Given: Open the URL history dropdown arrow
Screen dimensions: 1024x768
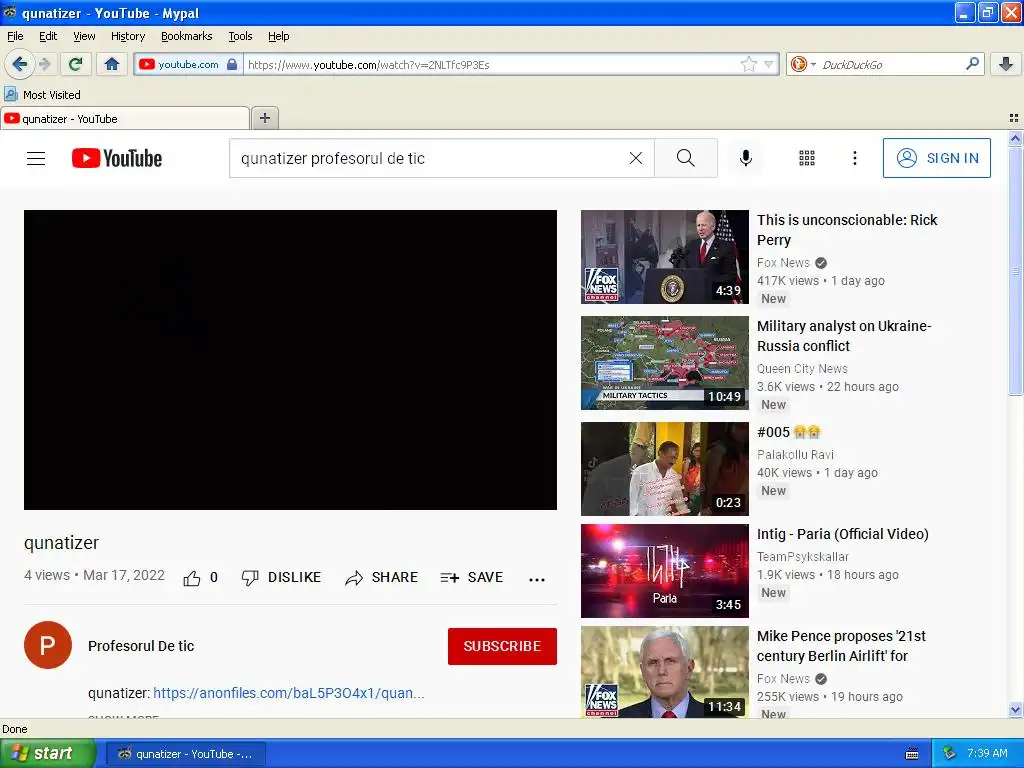Looking at the screenshot, I should coord(768,64).
